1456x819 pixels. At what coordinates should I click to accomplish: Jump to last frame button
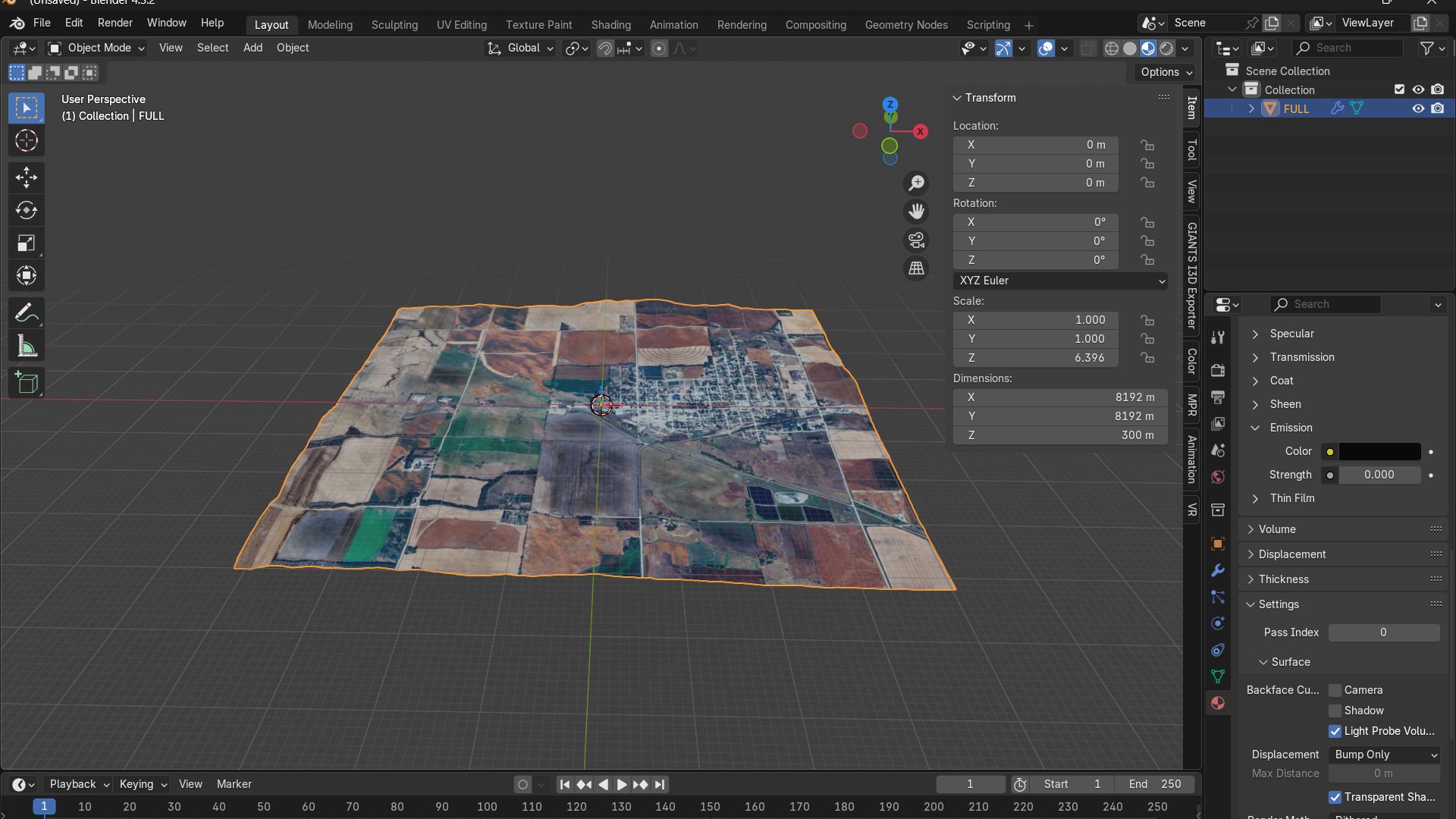660,785
